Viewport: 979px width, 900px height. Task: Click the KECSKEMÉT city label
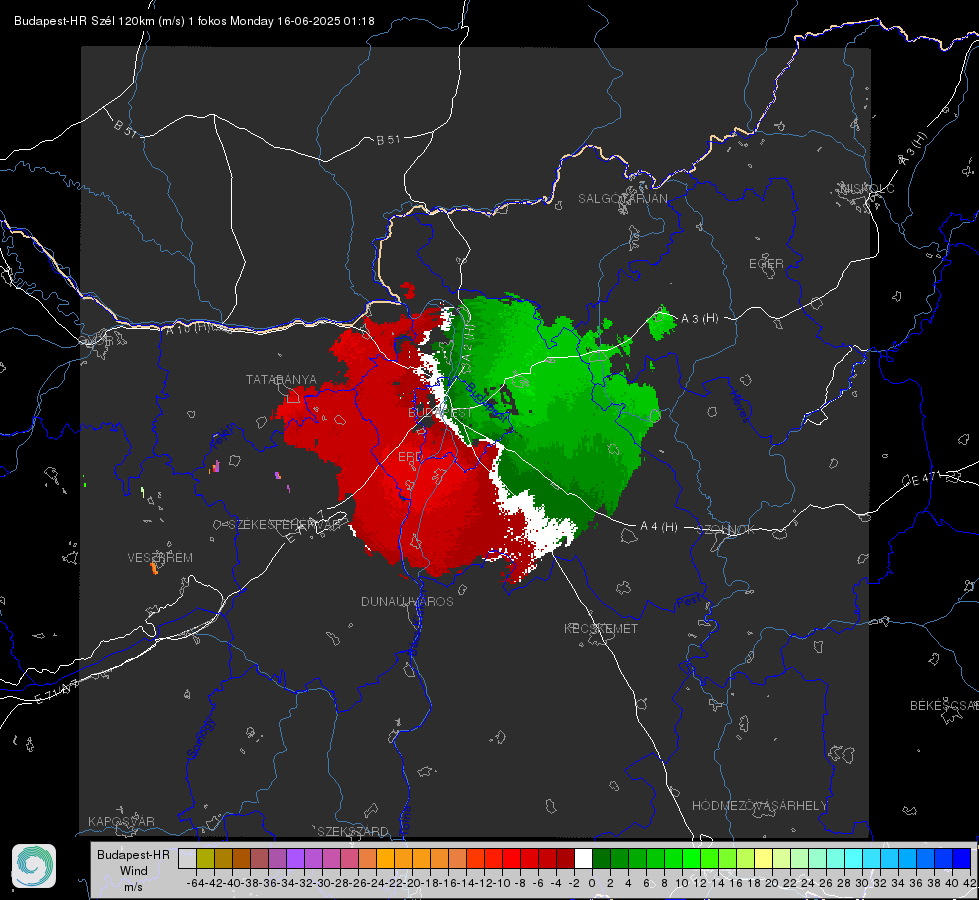point(601,628)
